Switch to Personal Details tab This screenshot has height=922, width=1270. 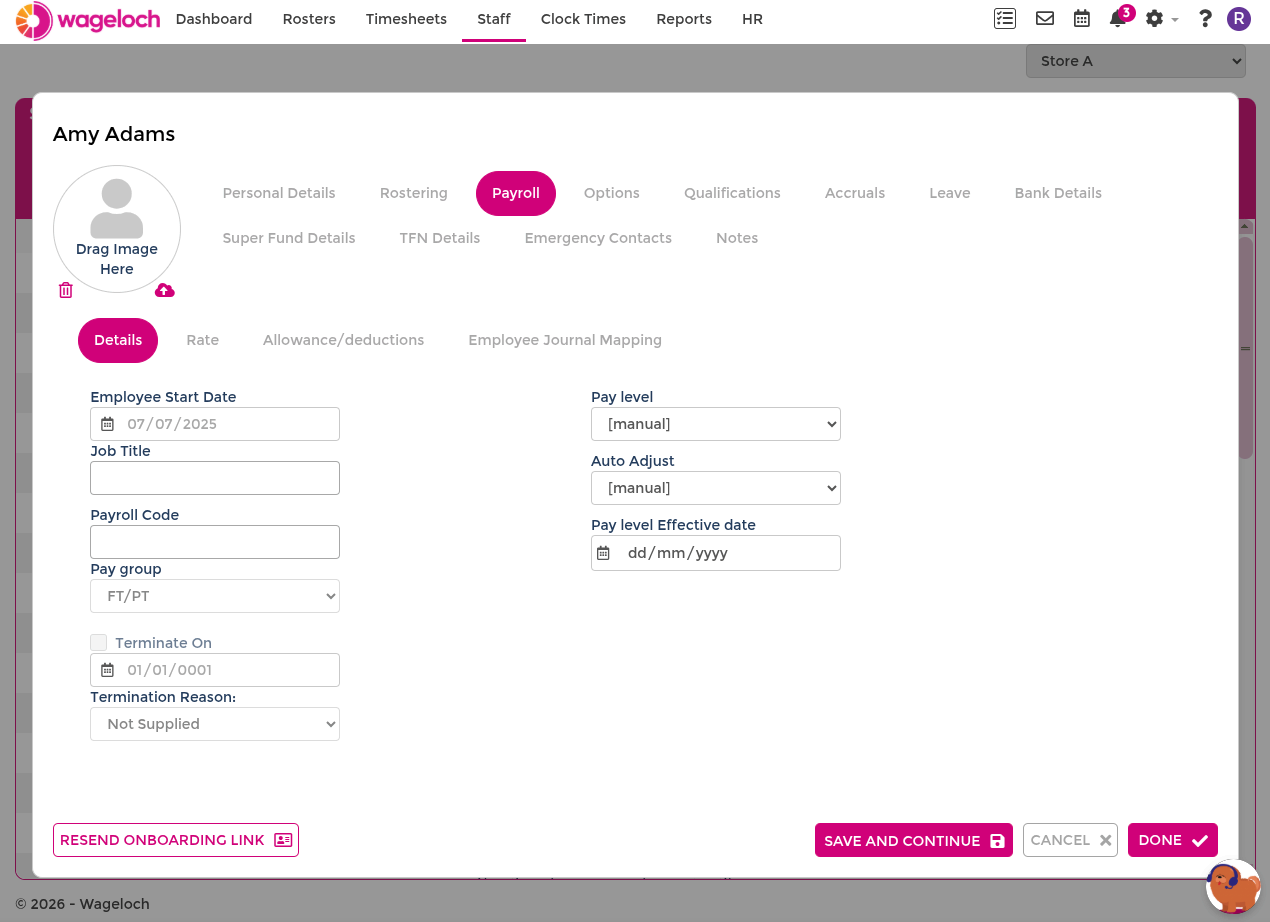point(279,193)
